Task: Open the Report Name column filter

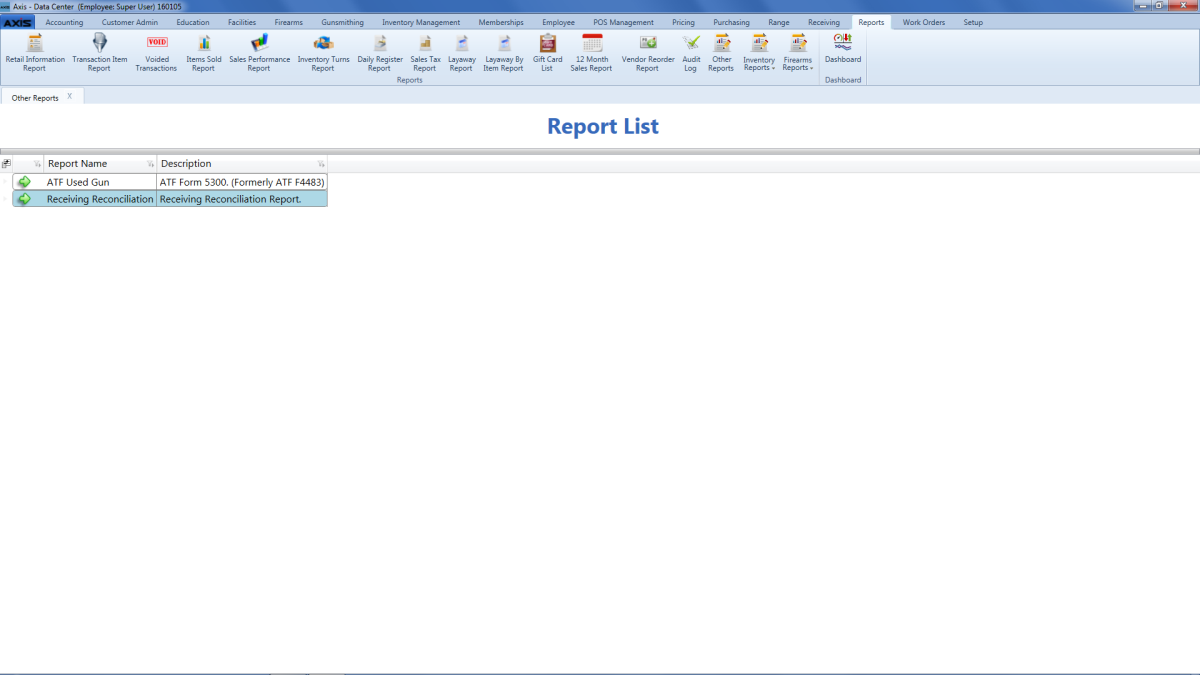Action: 150,164
